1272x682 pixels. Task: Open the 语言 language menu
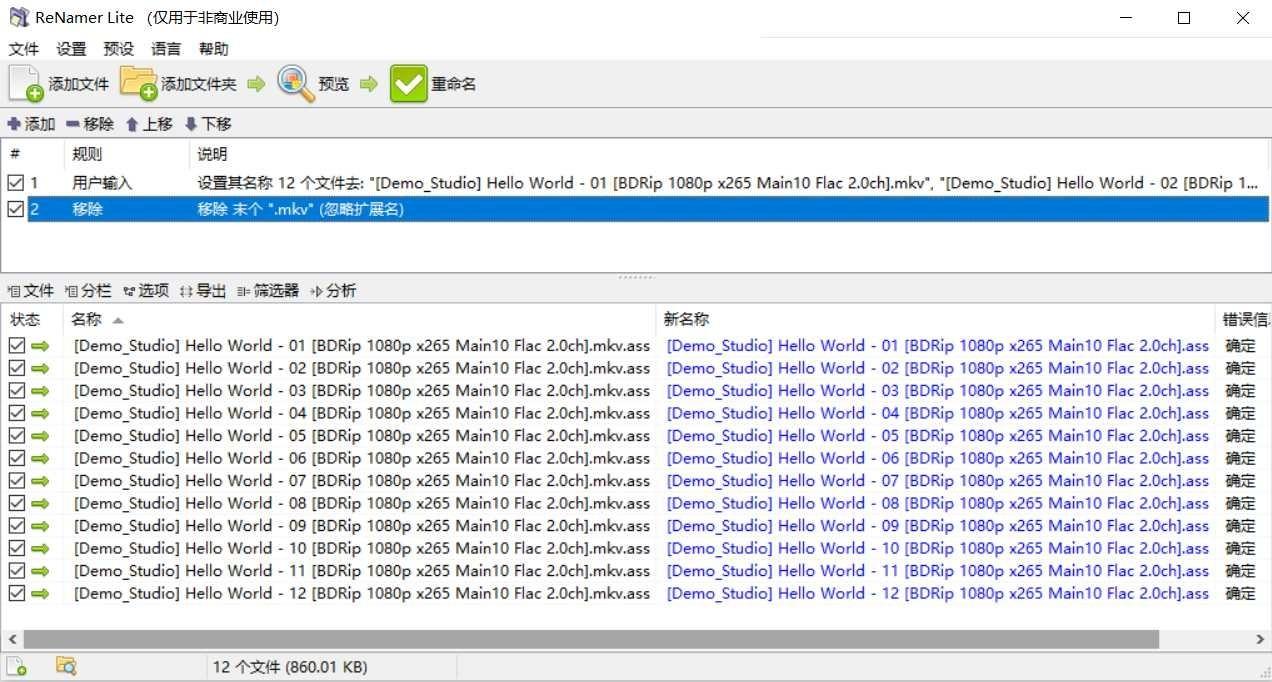(x=166, y=49)
